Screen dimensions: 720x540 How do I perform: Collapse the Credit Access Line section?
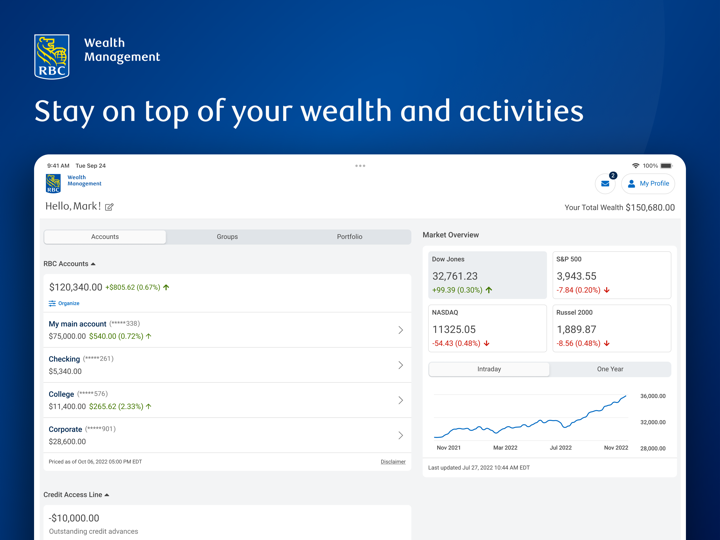[x=107, y=495]
